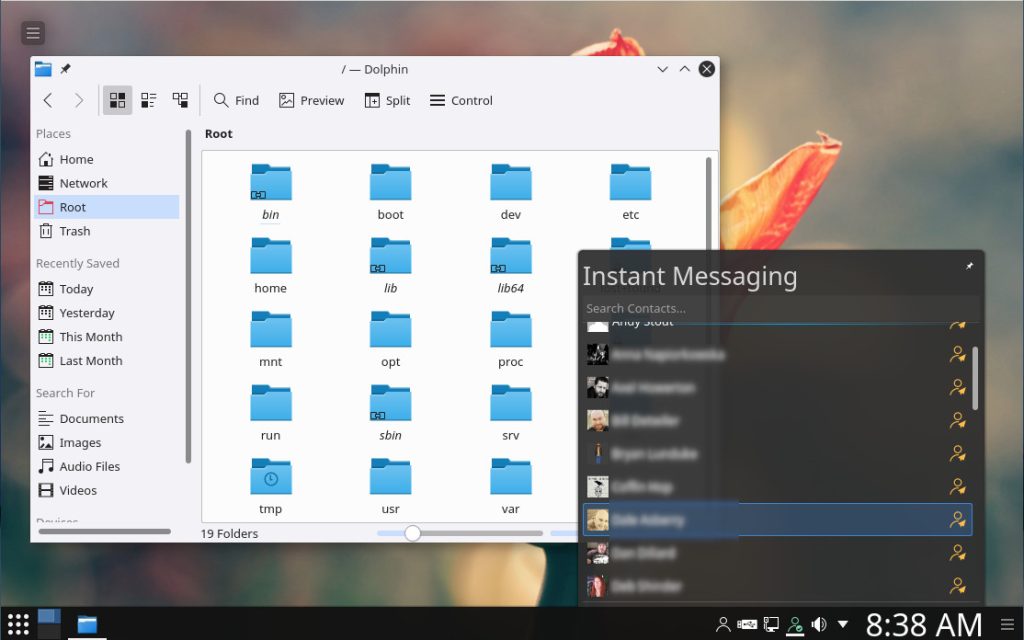
Task: Click the volume speaker tray icon
Action: [819, 625]
